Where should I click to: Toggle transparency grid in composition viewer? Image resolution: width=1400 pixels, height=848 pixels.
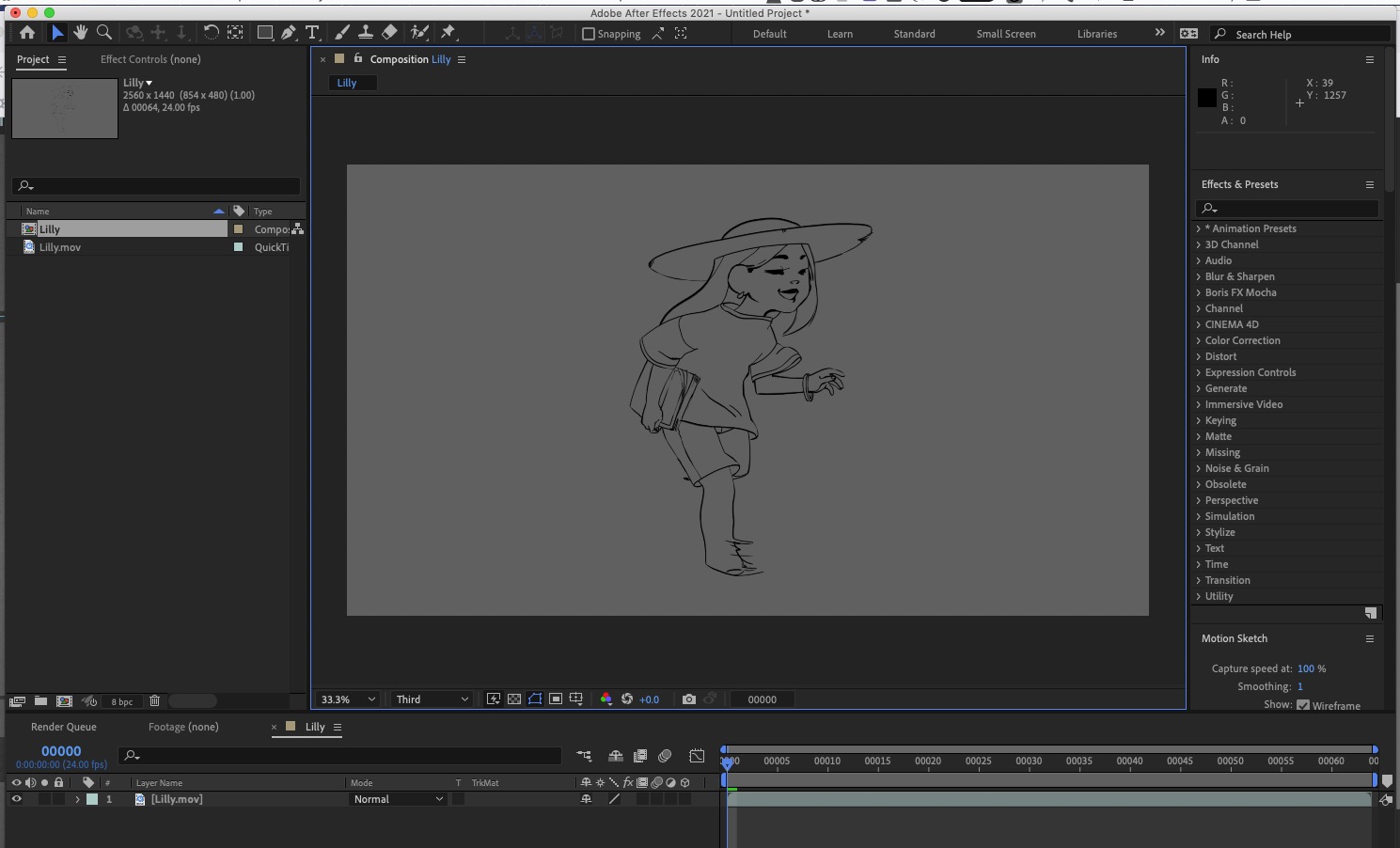click(x=514, y=699)
